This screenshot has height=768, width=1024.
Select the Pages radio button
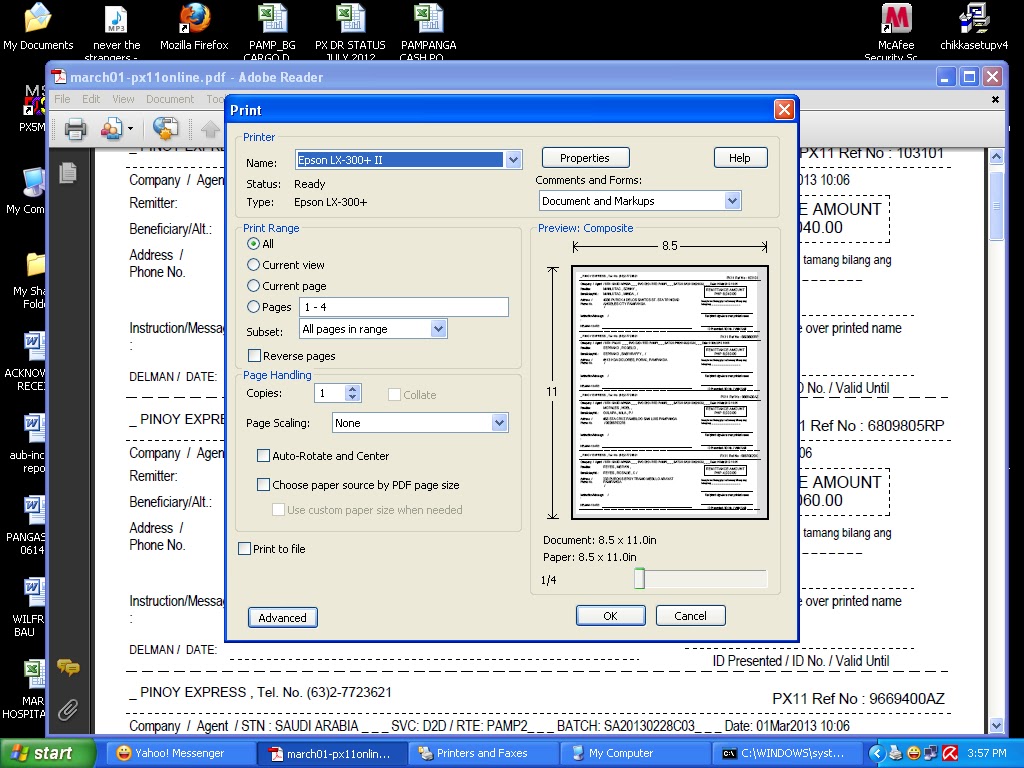coord(253,306)
